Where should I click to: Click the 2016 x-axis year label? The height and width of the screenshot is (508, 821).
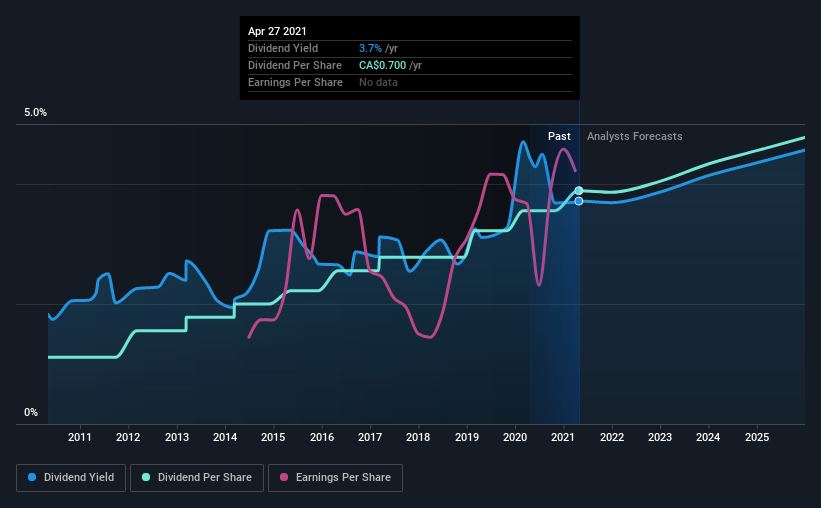[x=321, y=437]
